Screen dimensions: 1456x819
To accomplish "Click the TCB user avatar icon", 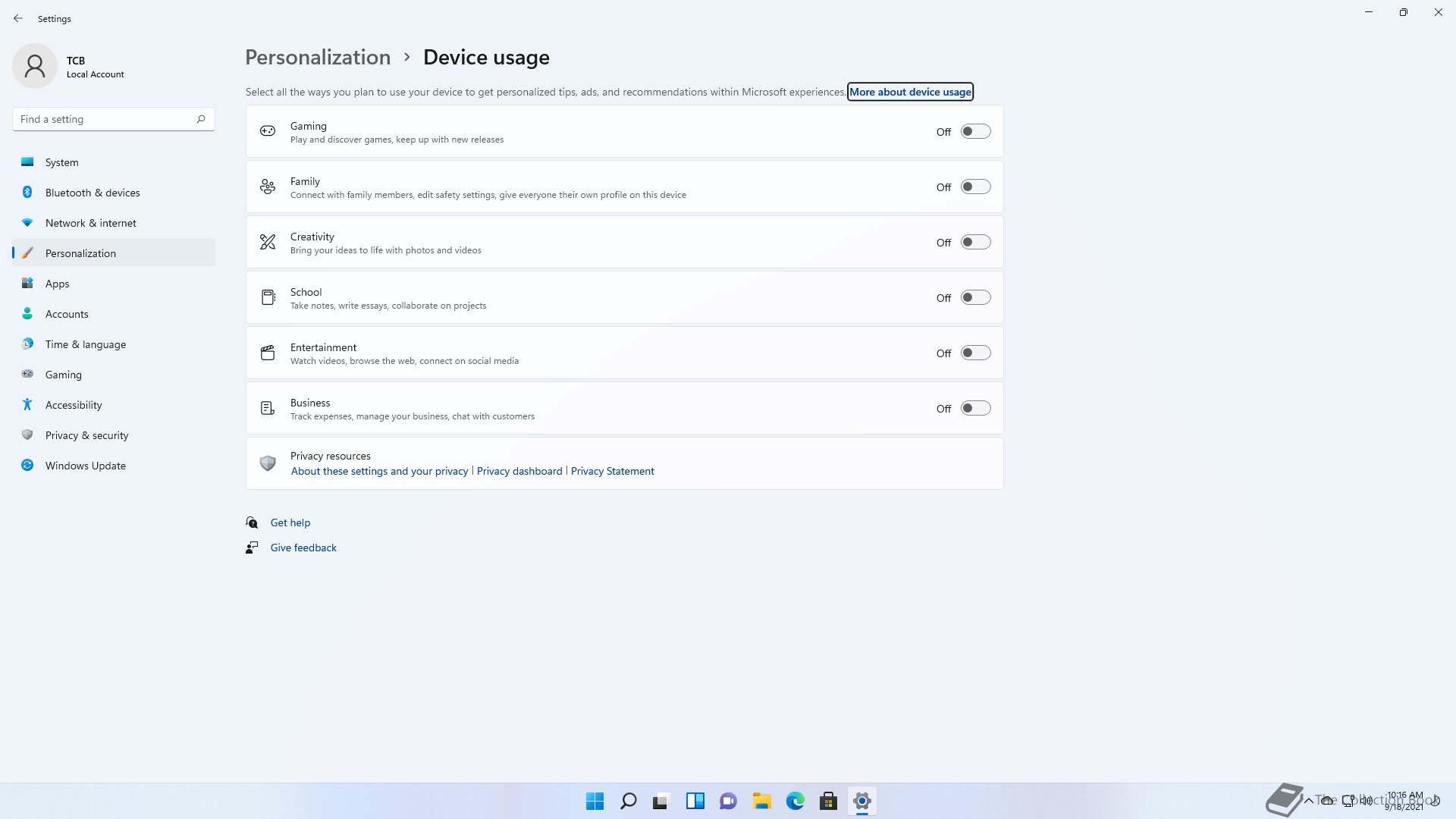I will click(x=35, y=66).
